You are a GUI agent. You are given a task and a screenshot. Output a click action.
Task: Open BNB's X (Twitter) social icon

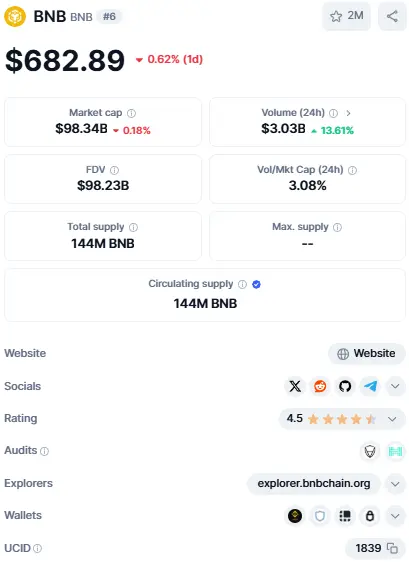295,386
